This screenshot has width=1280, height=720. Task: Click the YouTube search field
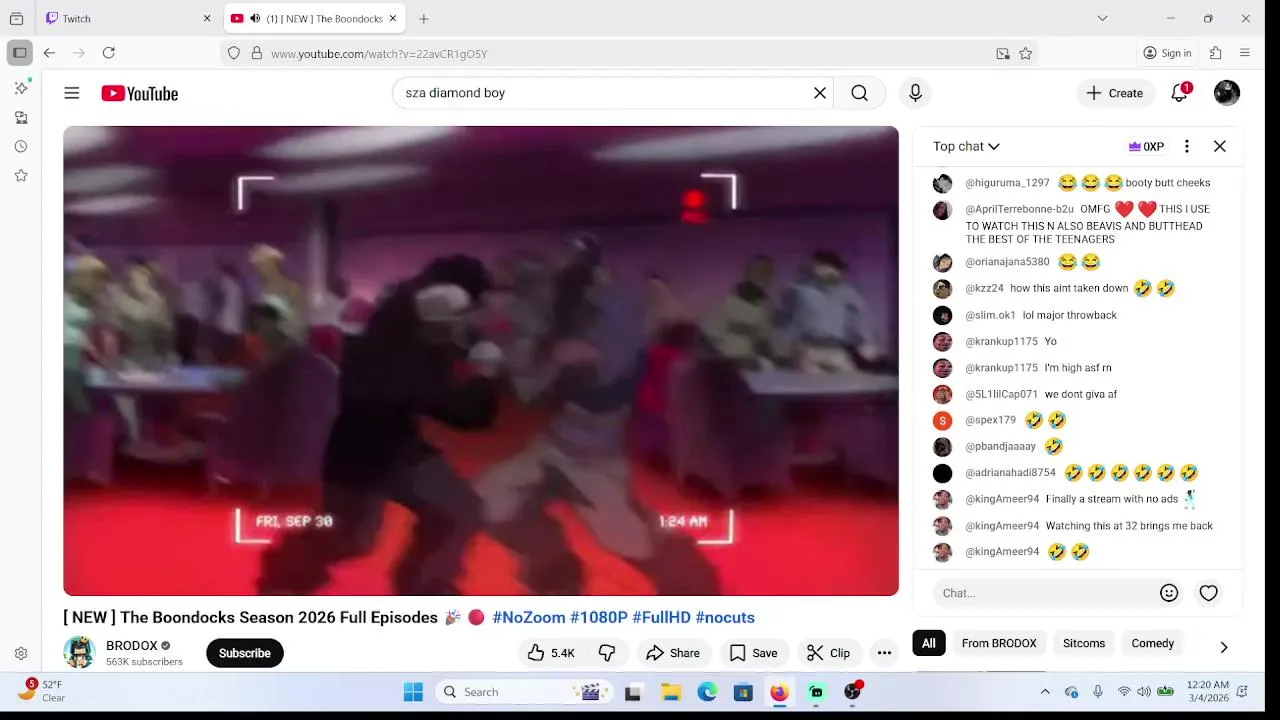[x=600, y=93]
